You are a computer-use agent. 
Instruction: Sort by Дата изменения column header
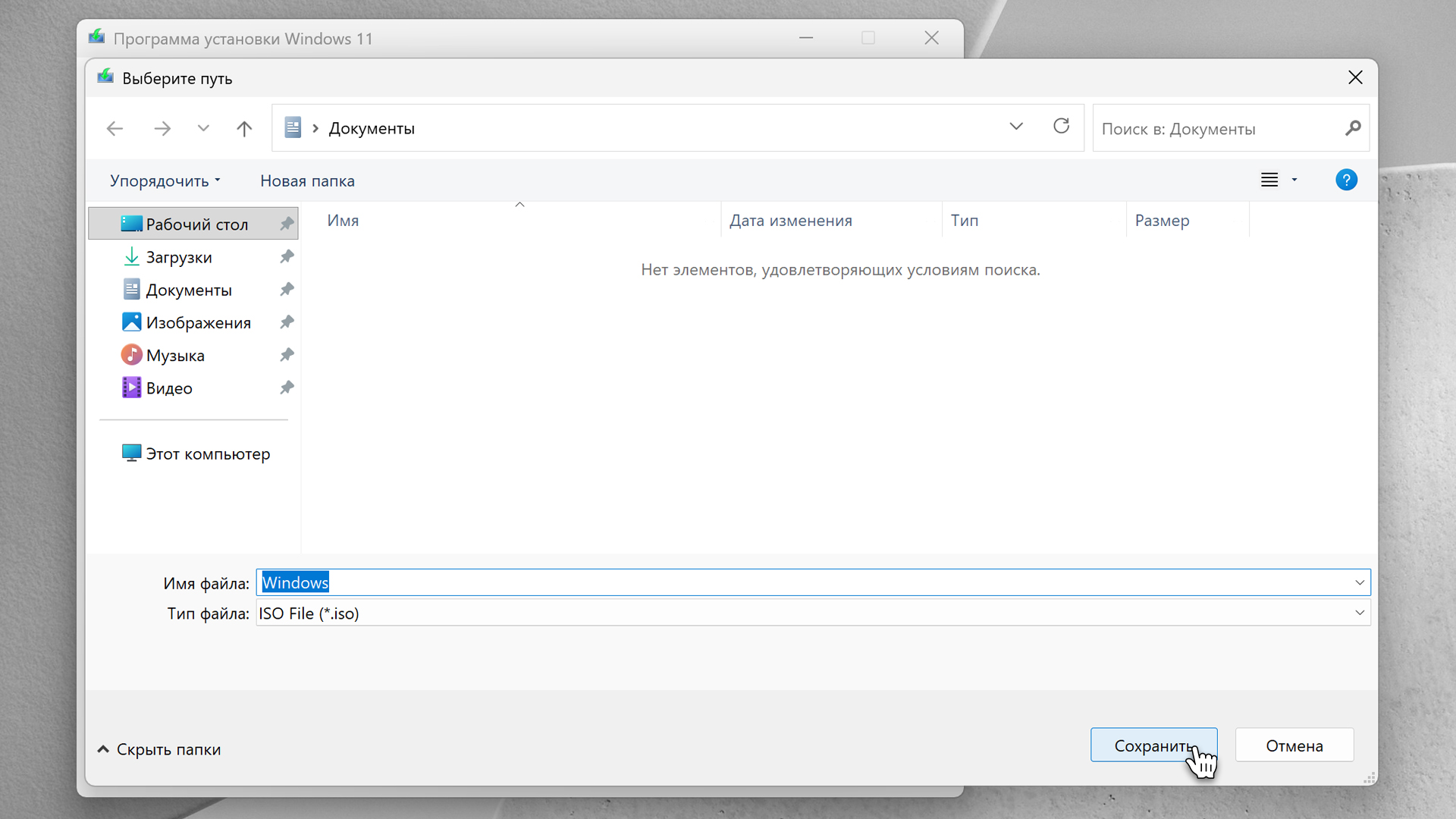(790, 221)
